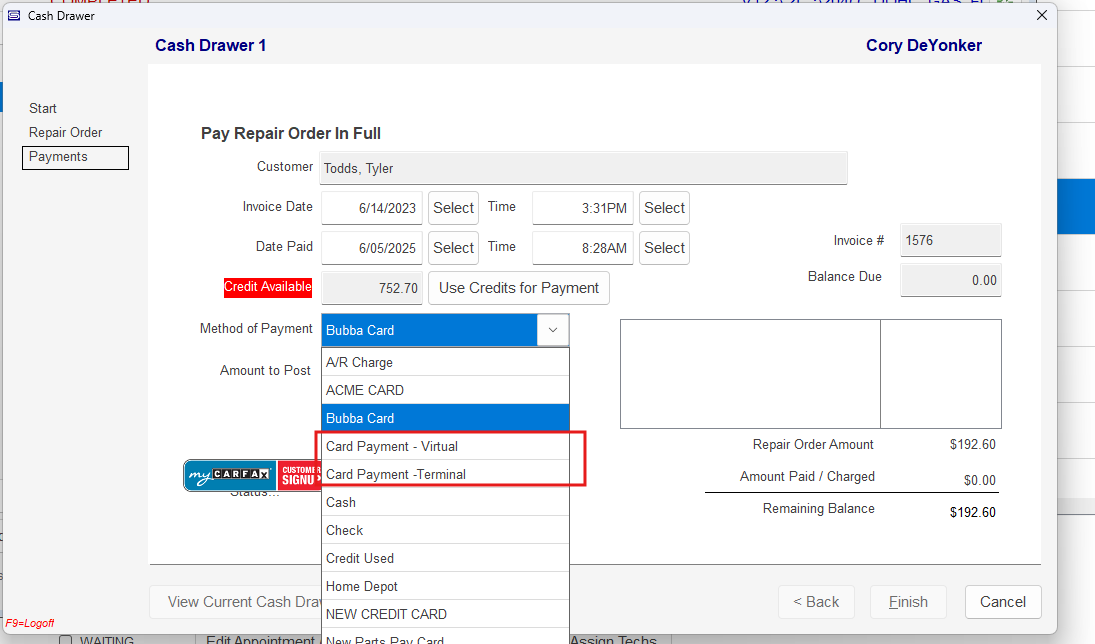This screenshot has height=644, width=1095.
Task: Click the Invoice Date time input
Action: [x=583, y=208]
